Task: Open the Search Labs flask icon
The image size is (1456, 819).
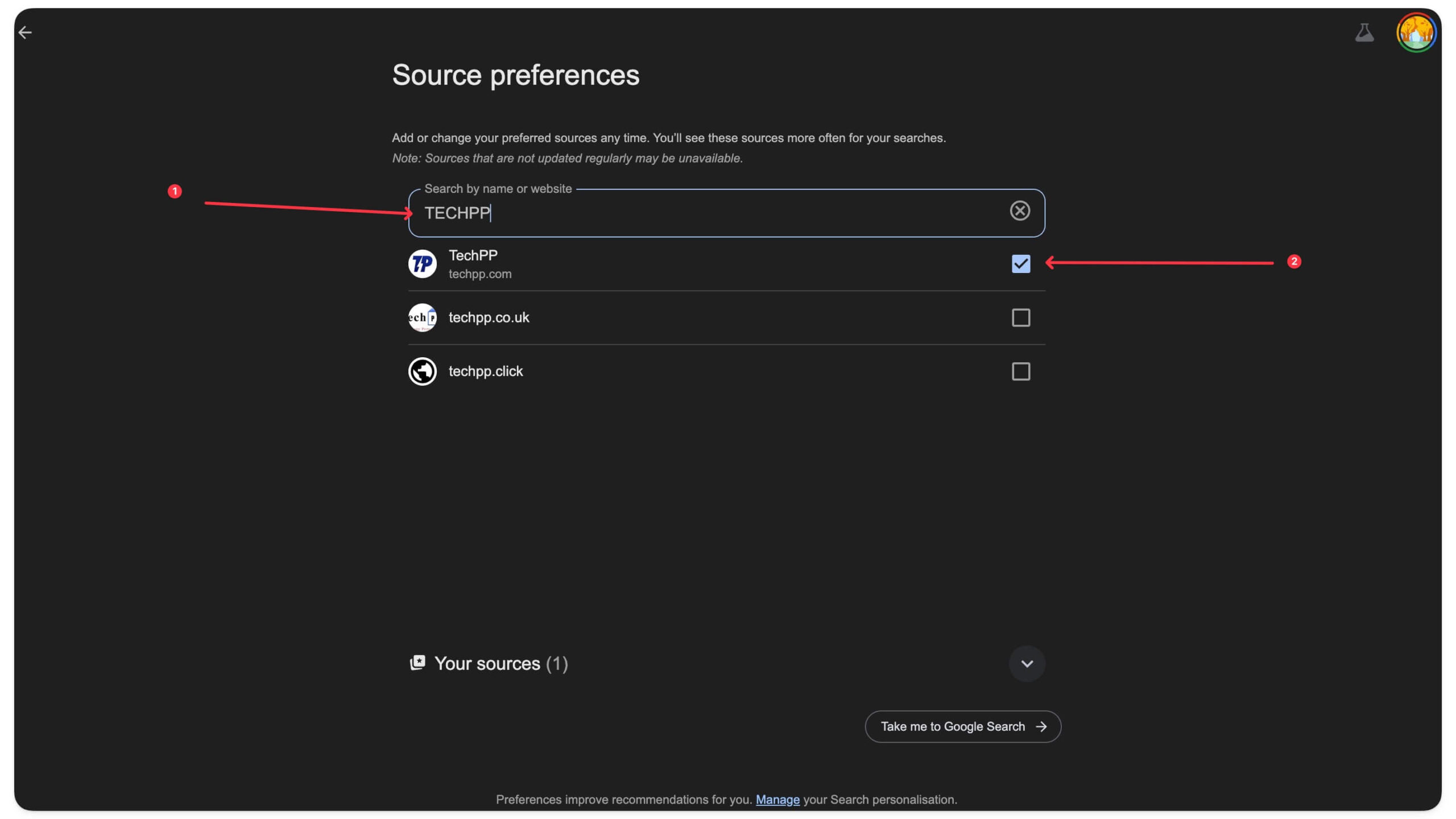Action: (x=1364, y=32)
